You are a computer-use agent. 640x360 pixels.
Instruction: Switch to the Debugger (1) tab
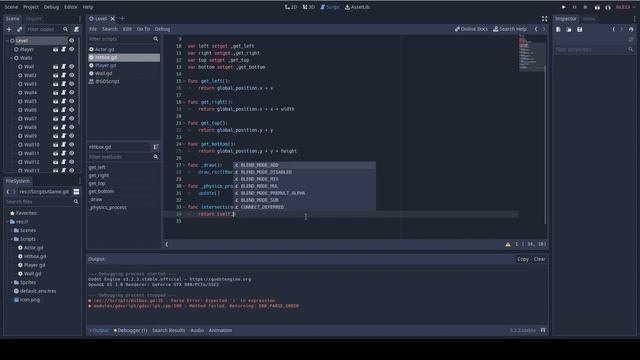click(131, 330)
